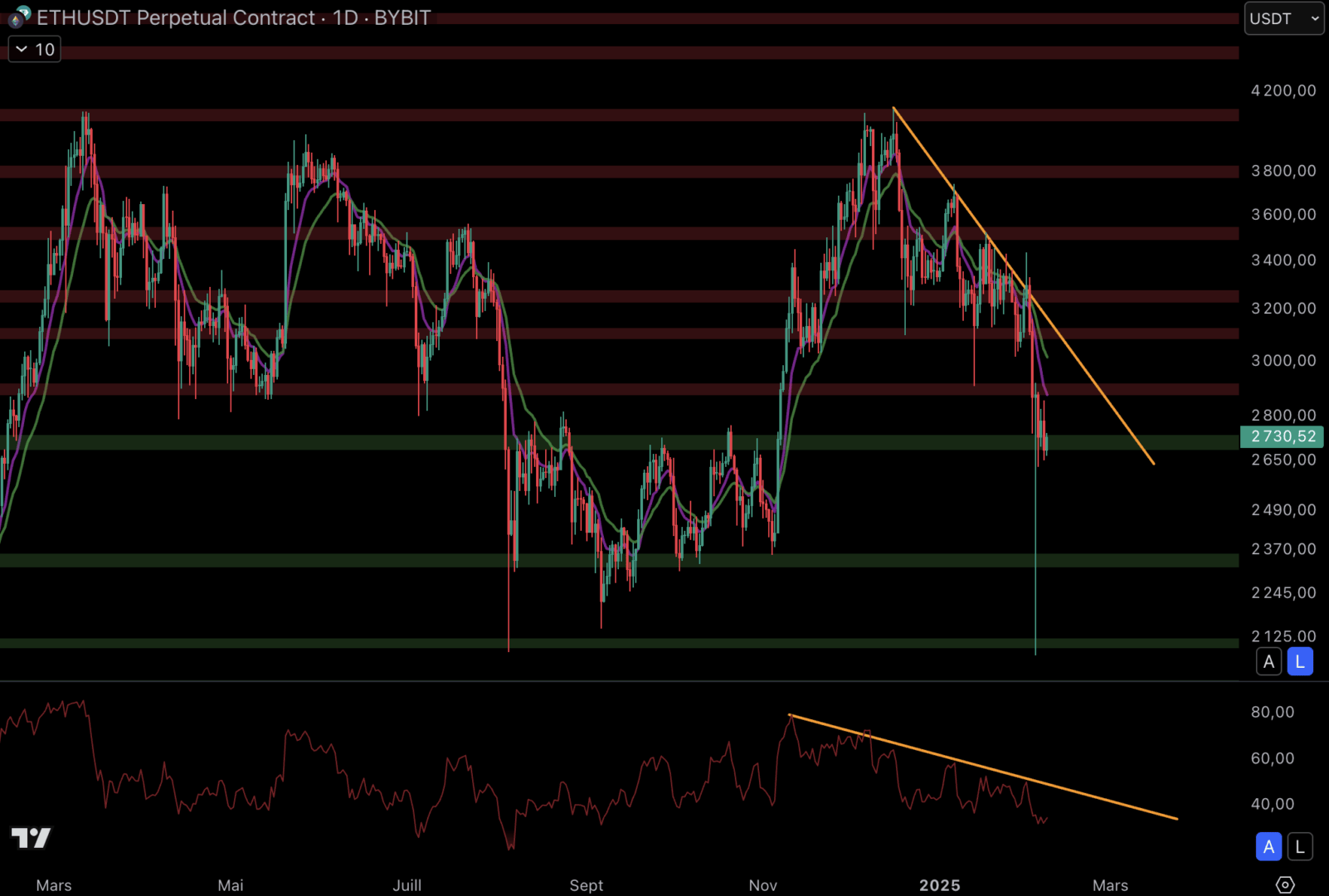Screen dimensions: 1329x896
Task: Select the green support zone near 2 370
Action: coord(332,561)
